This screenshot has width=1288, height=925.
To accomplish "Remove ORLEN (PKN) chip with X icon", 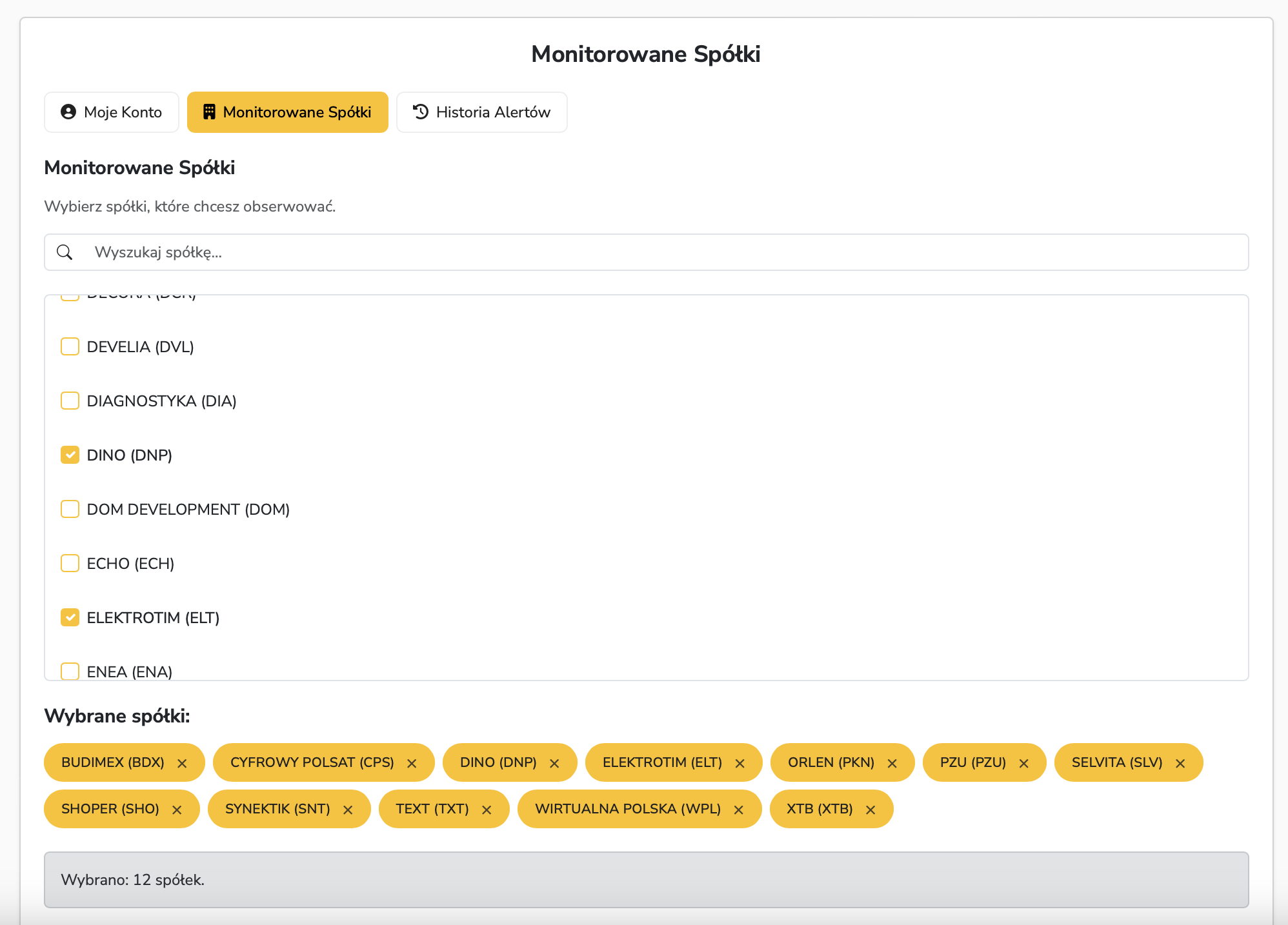I will pyautogui.click(x=892, y=763).
